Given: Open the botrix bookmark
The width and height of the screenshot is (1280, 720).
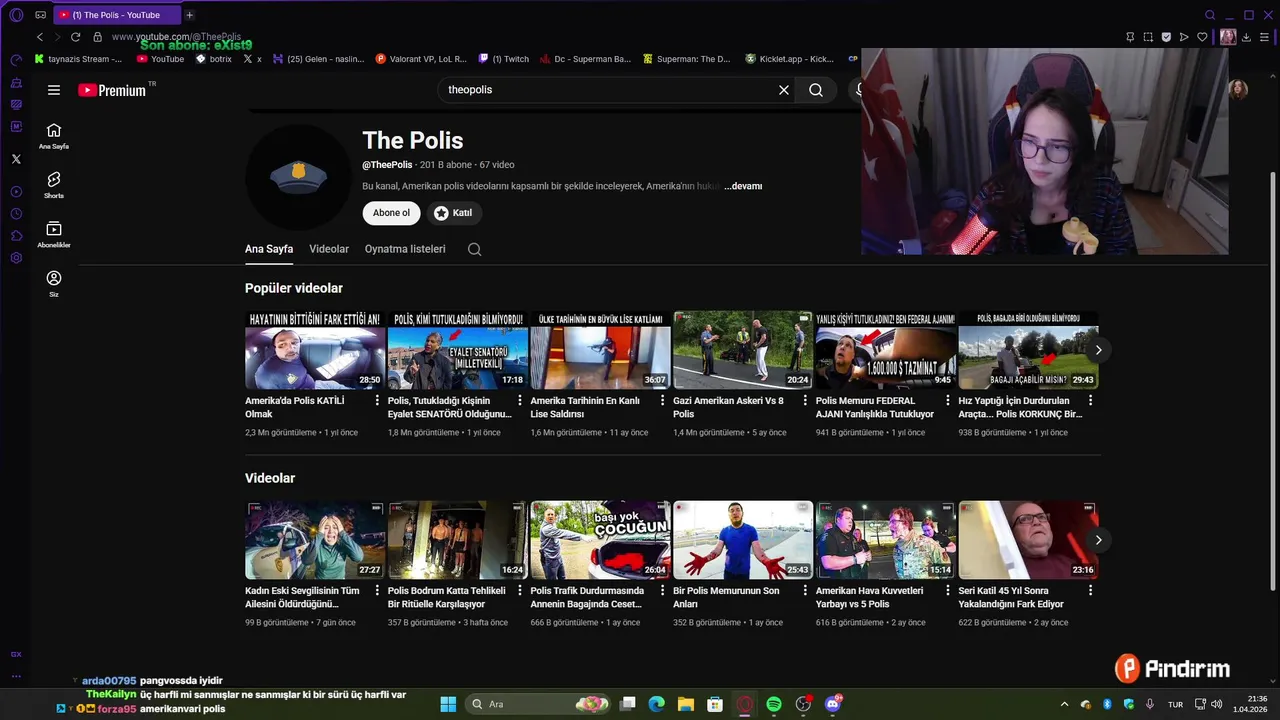Looking at the screenshot, I should (x=214, y=59).
